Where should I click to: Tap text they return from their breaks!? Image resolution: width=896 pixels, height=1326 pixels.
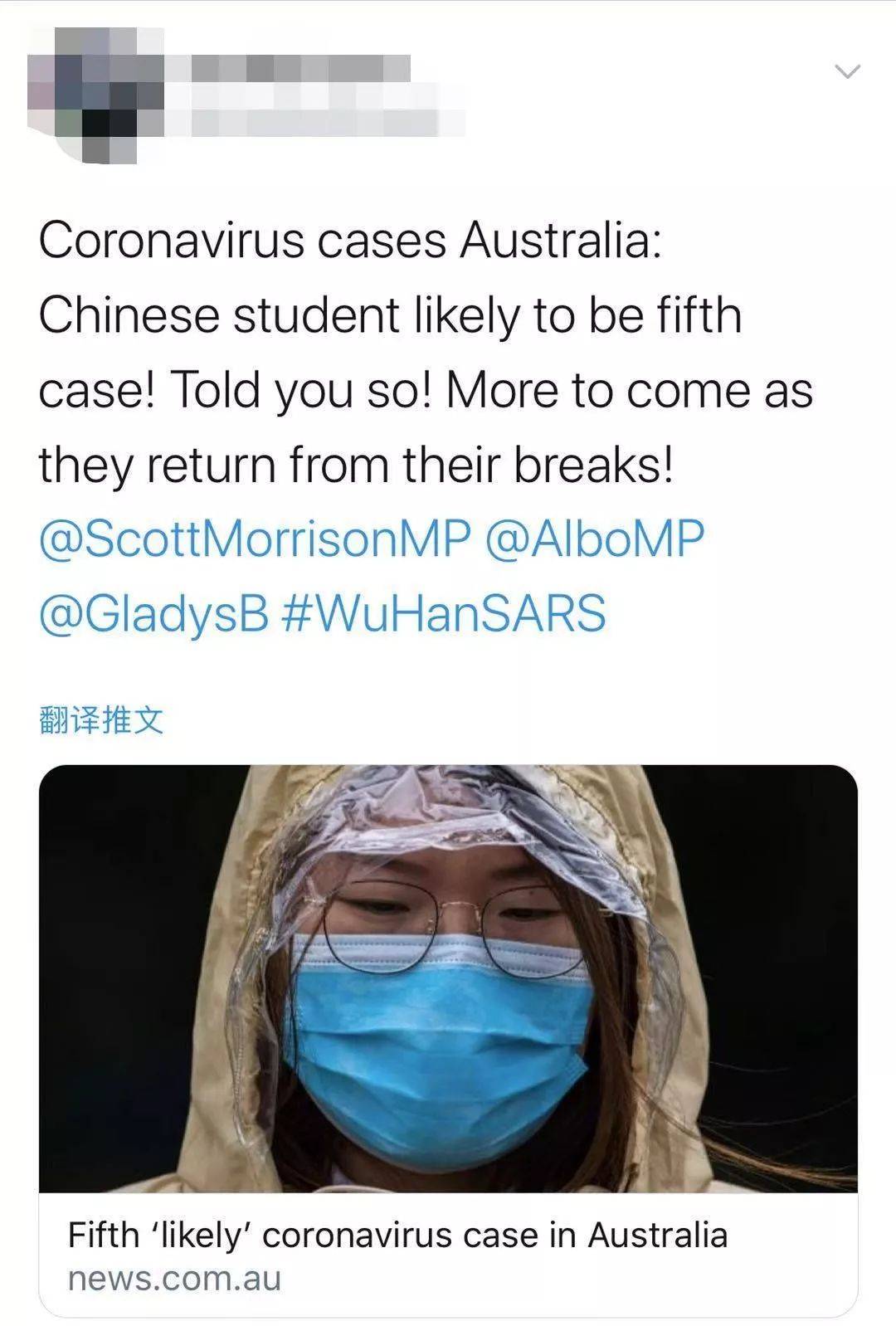[357, 465]
